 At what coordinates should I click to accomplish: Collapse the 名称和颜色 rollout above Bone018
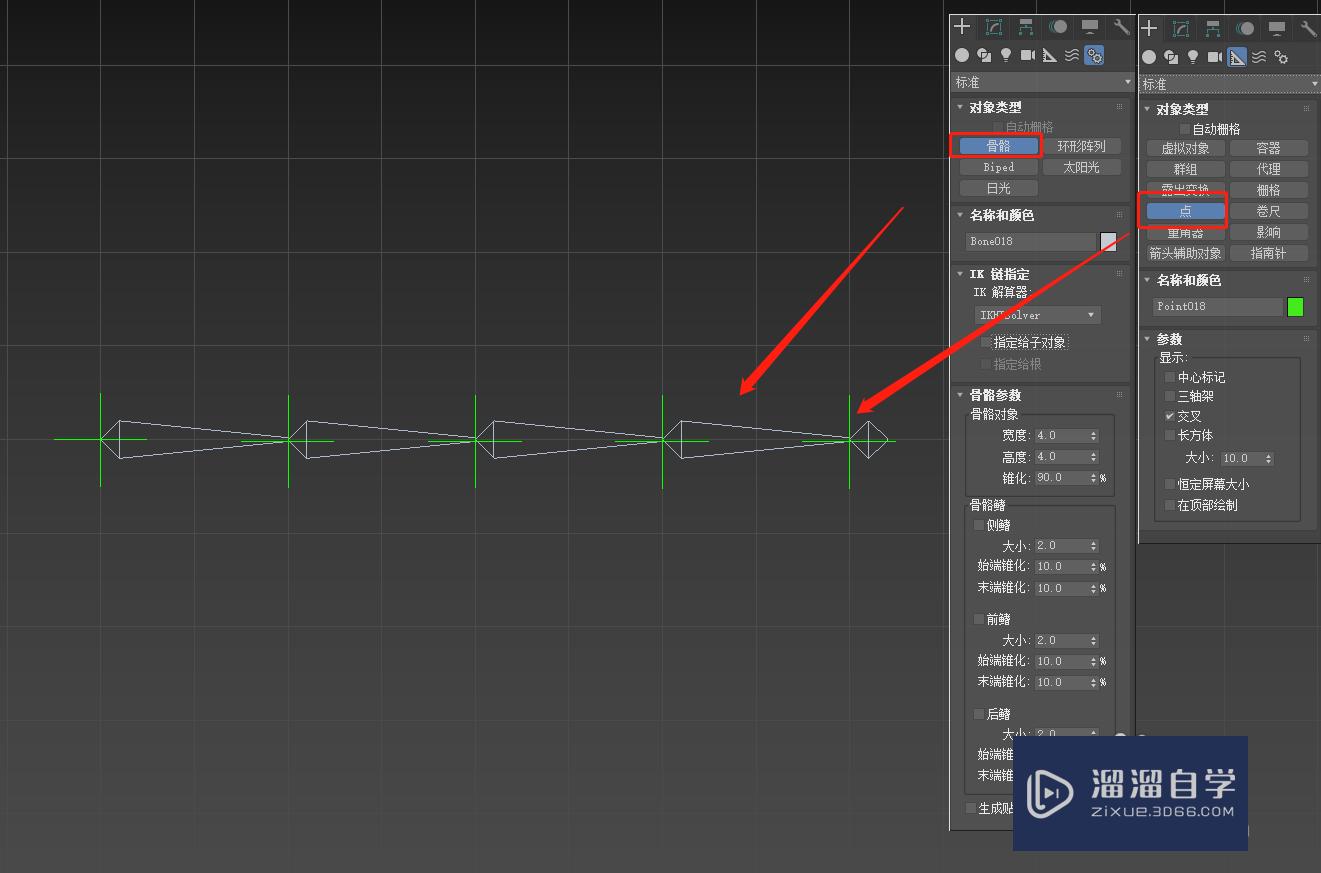pos(961,215)
